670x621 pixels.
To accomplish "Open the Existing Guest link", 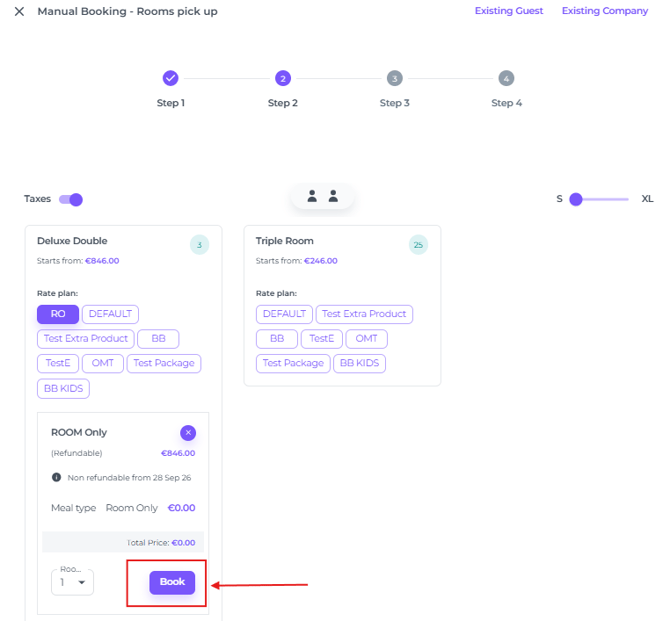I will 509,11.
